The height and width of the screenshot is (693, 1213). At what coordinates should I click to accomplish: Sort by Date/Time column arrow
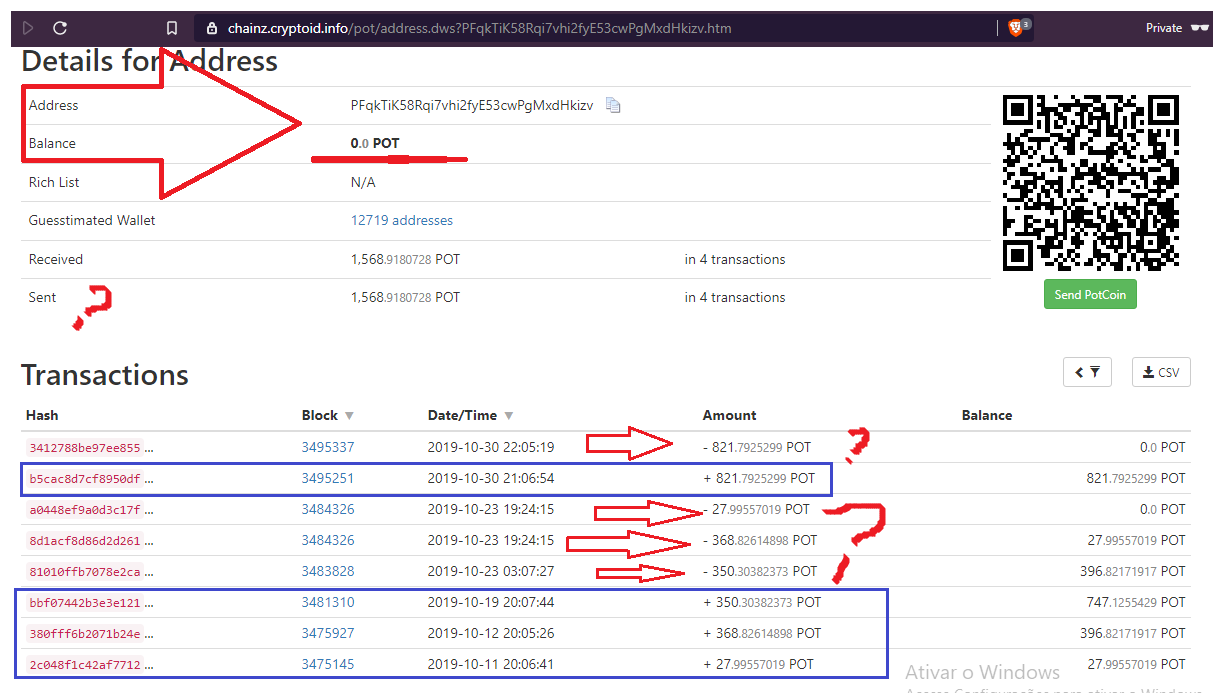pyautogui.click(x=509, y=416)
